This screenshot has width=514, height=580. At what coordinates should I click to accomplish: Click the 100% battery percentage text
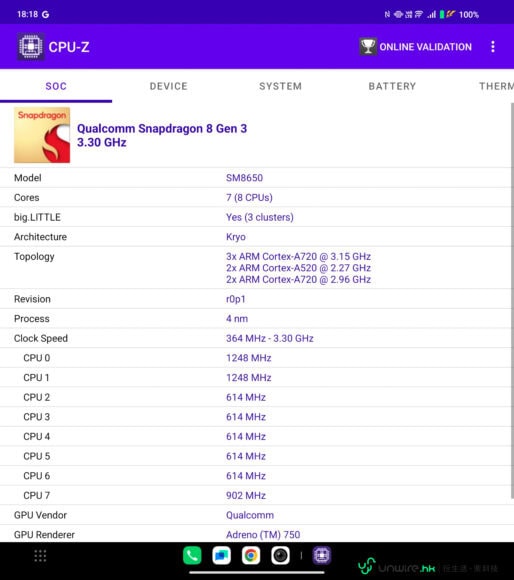pyautogui.click(x=469, y=15)
